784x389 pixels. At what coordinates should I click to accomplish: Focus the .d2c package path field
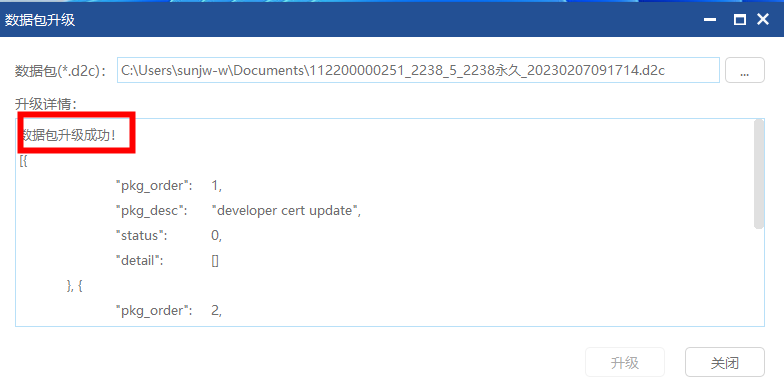tap(418, 70)
